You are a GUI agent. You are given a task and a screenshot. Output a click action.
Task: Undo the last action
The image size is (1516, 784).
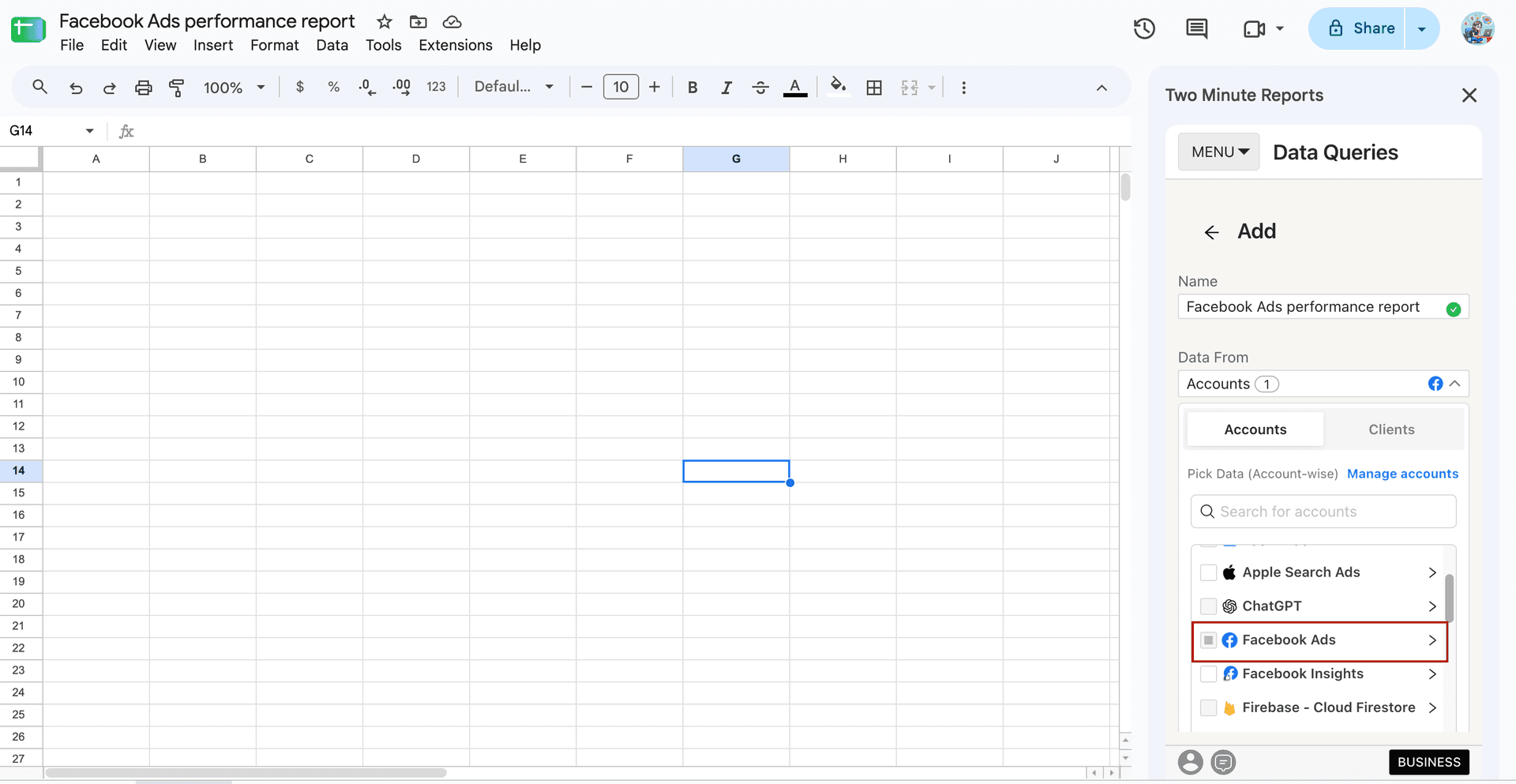tap(76, 88)
